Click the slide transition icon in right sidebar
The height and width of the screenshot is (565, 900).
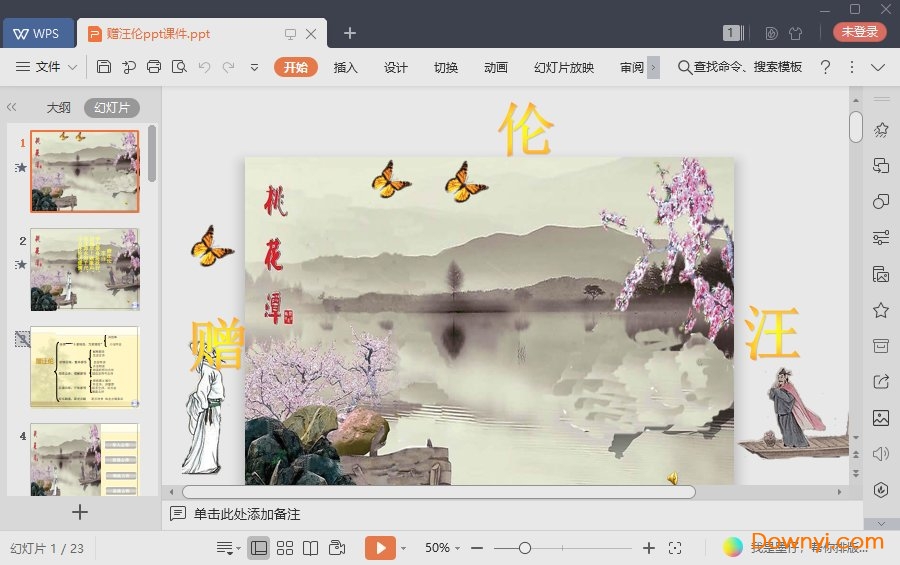880,166
